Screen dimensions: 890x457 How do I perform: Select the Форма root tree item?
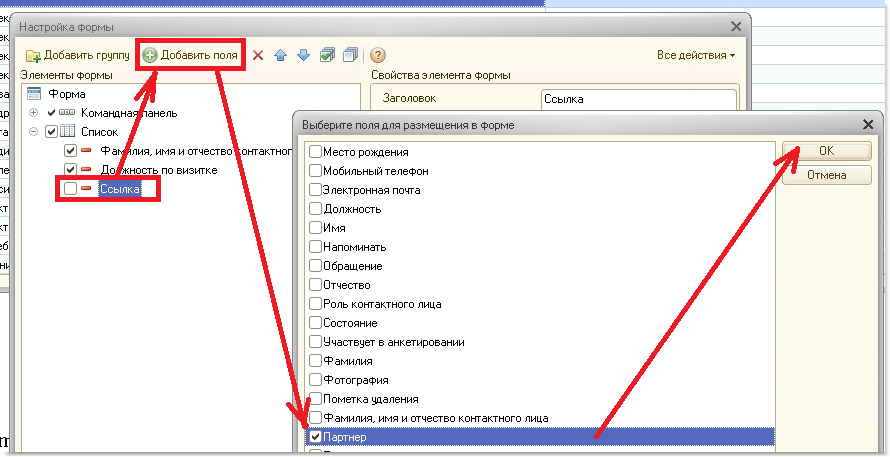pos(66,94)
